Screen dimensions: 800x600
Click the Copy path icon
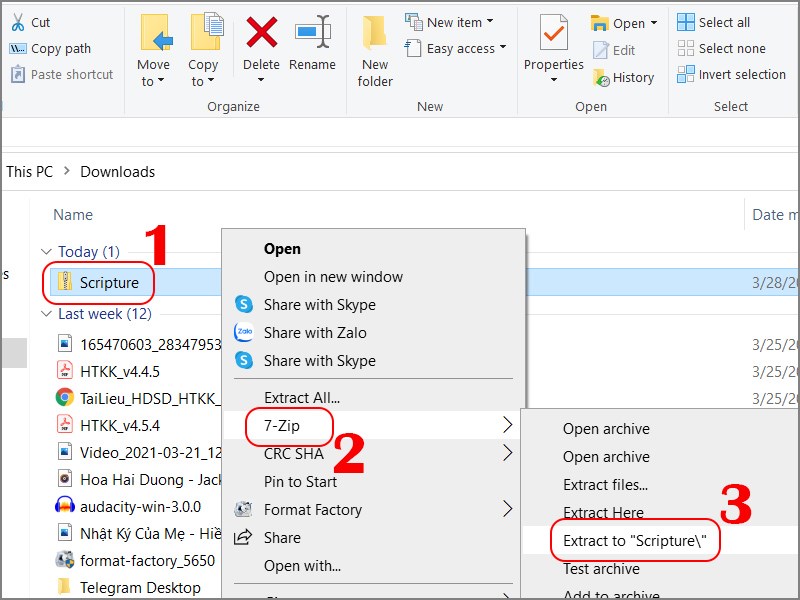click(x=18, y=48)
